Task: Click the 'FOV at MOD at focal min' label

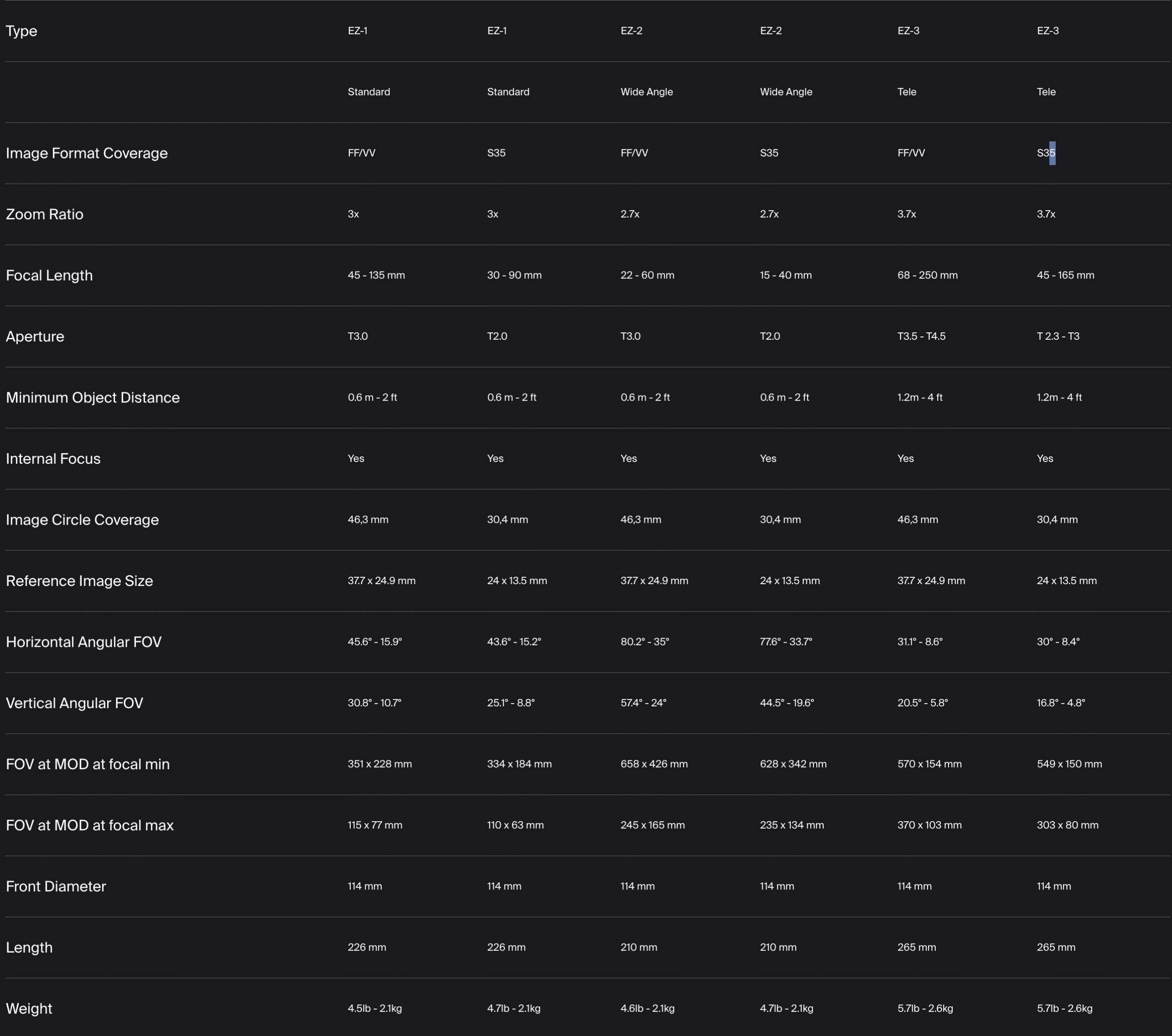Action: 88,764
